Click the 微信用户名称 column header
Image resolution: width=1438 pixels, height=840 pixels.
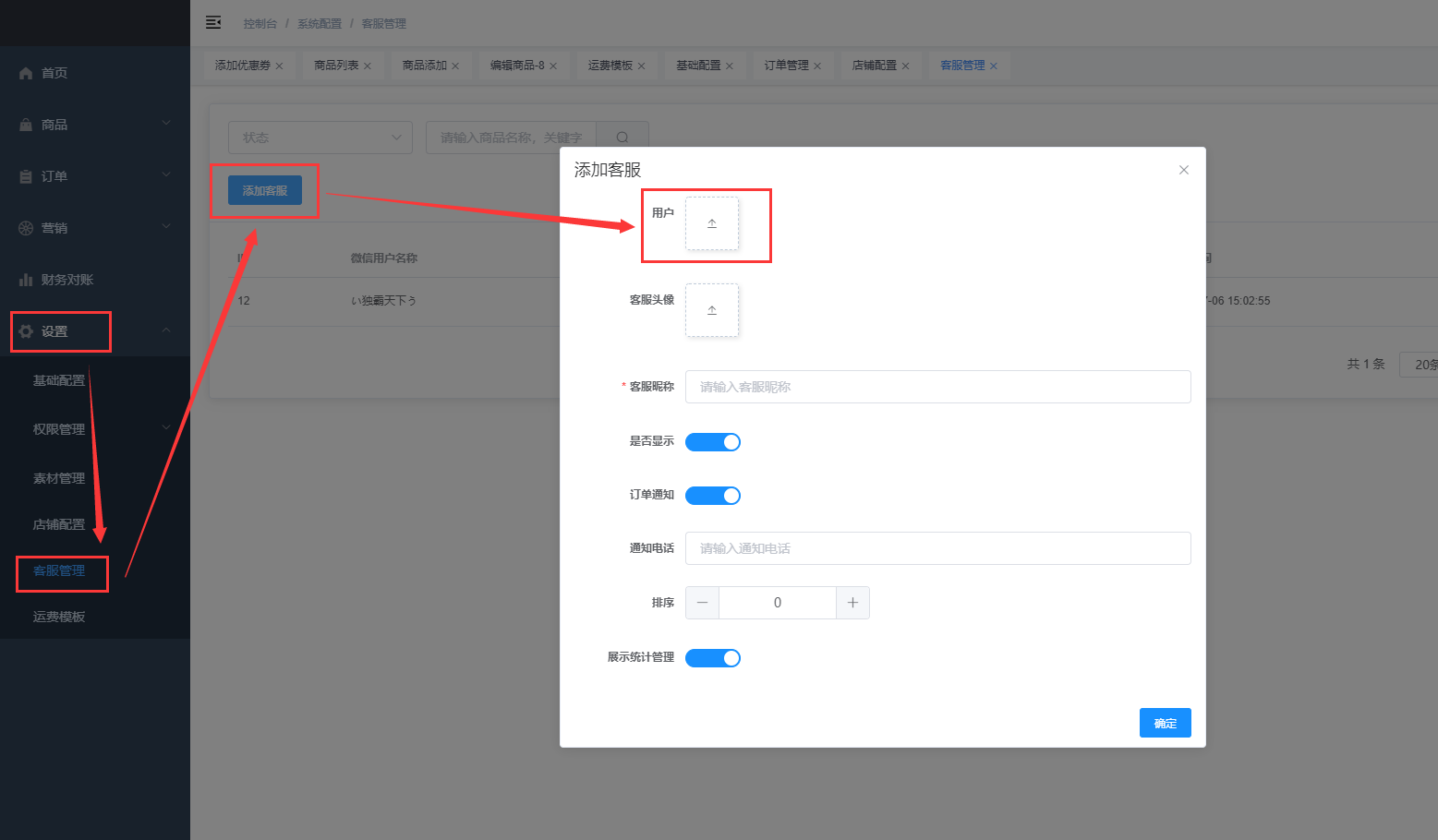[384, 258]
